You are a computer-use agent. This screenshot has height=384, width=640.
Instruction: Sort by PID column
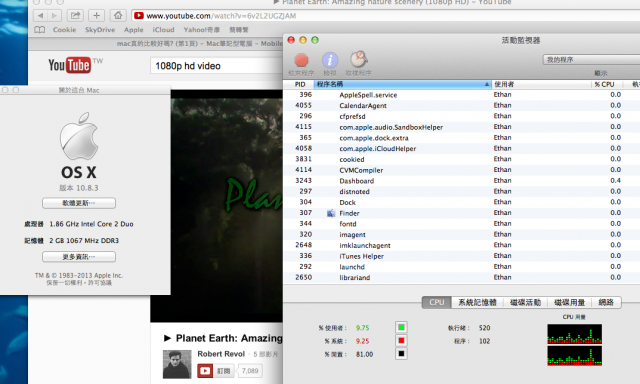pos(300,84)
